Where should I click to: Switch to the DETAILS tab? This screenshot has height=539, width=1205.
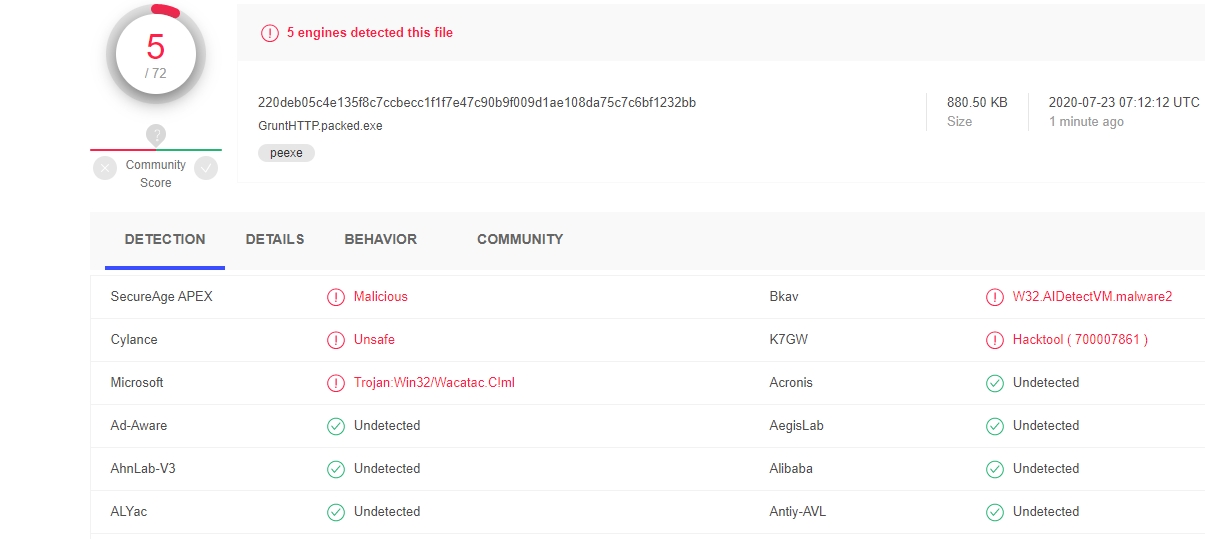click(x=275, y=240)
